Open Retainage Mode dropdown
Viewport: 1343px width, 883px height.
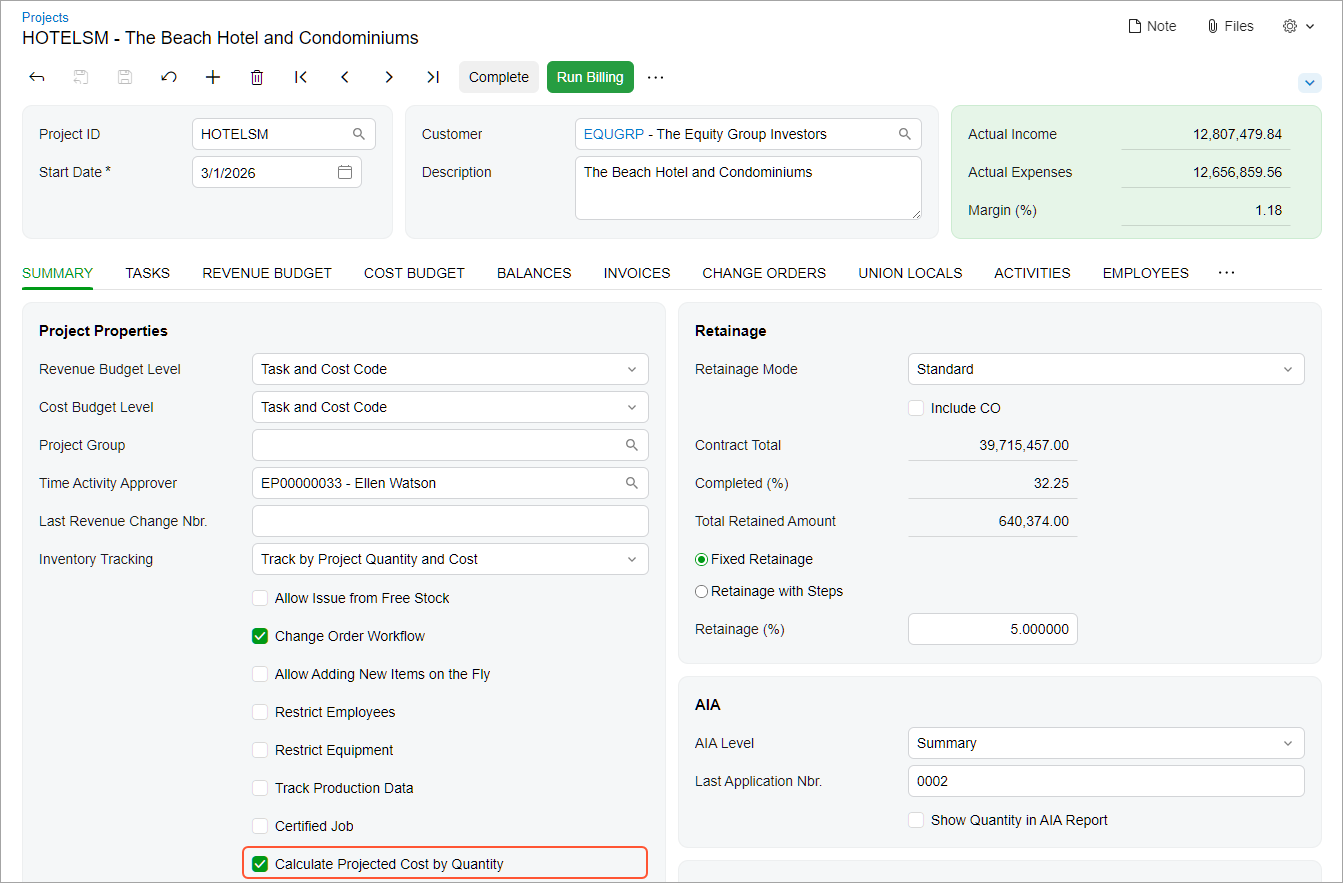[1106, 369]
